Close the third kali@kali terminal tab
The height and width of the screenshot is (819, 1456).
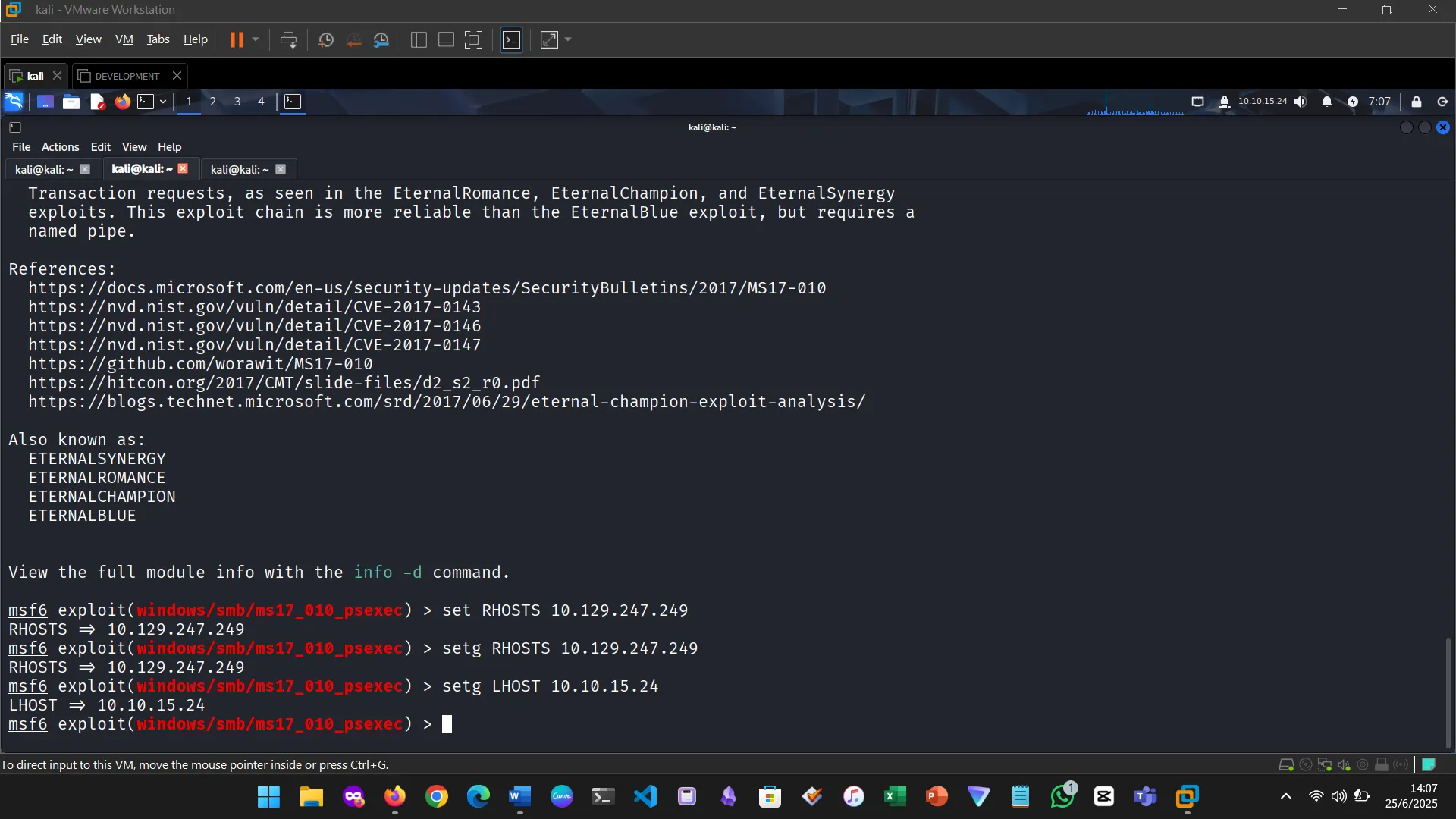pos(281,169)
